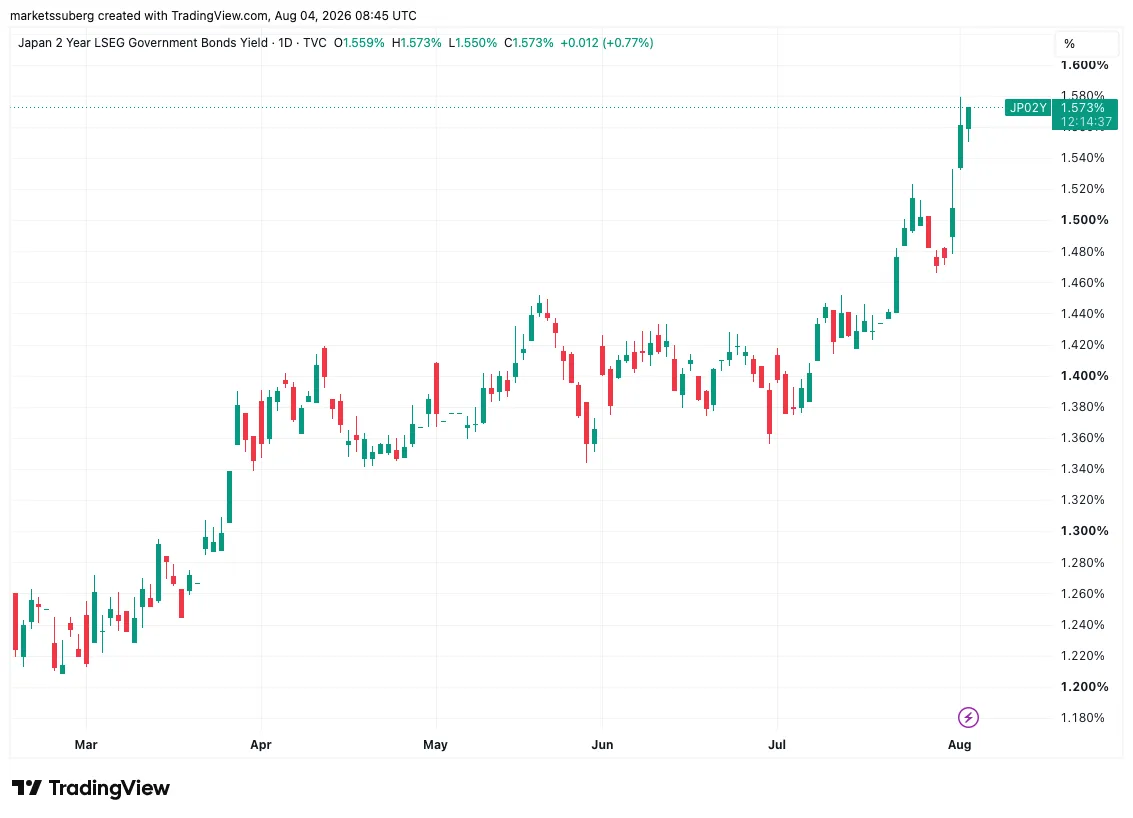Click the 1.260% price axis label
The width and height of the screenshot is (1133, 818).
click(1082, 593)
